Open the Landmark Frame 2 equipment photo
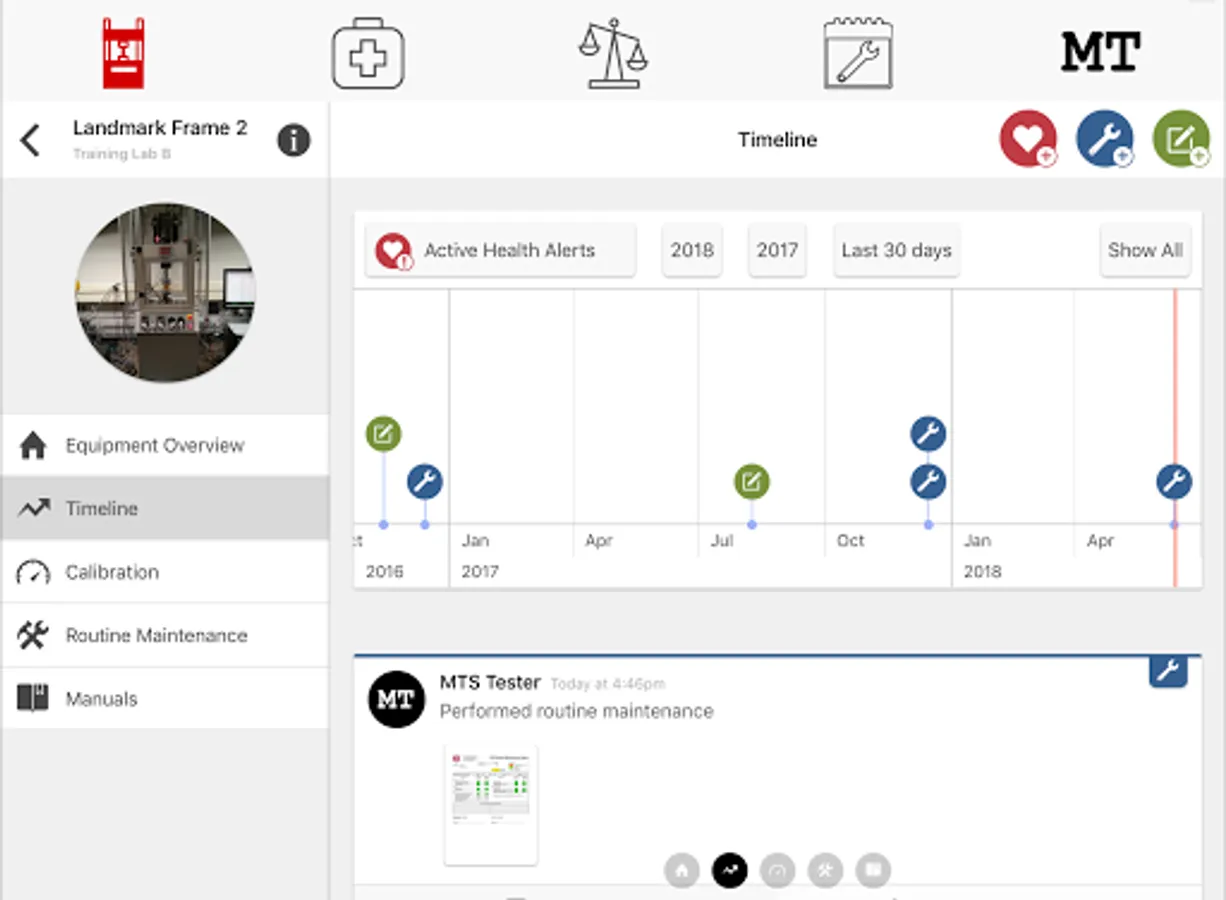 coord(165,291)
